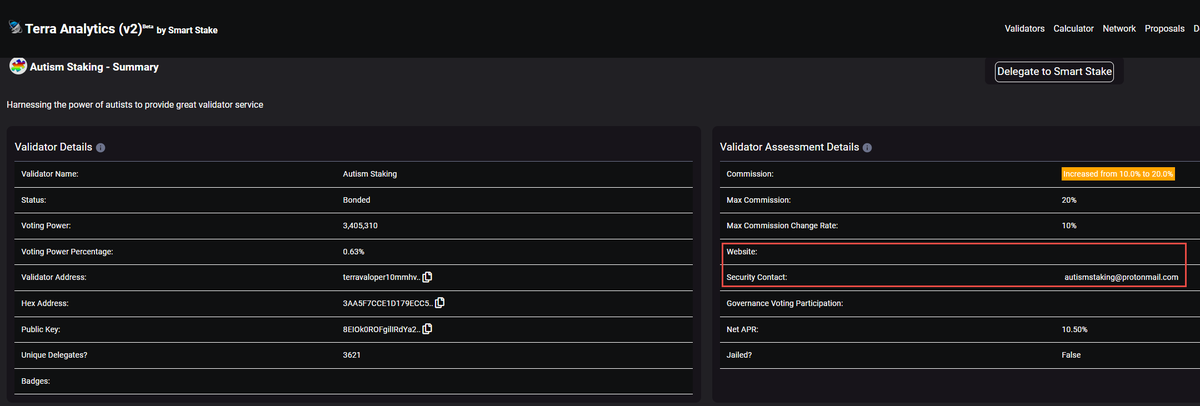Copy the Public Key

pos(427,329)
